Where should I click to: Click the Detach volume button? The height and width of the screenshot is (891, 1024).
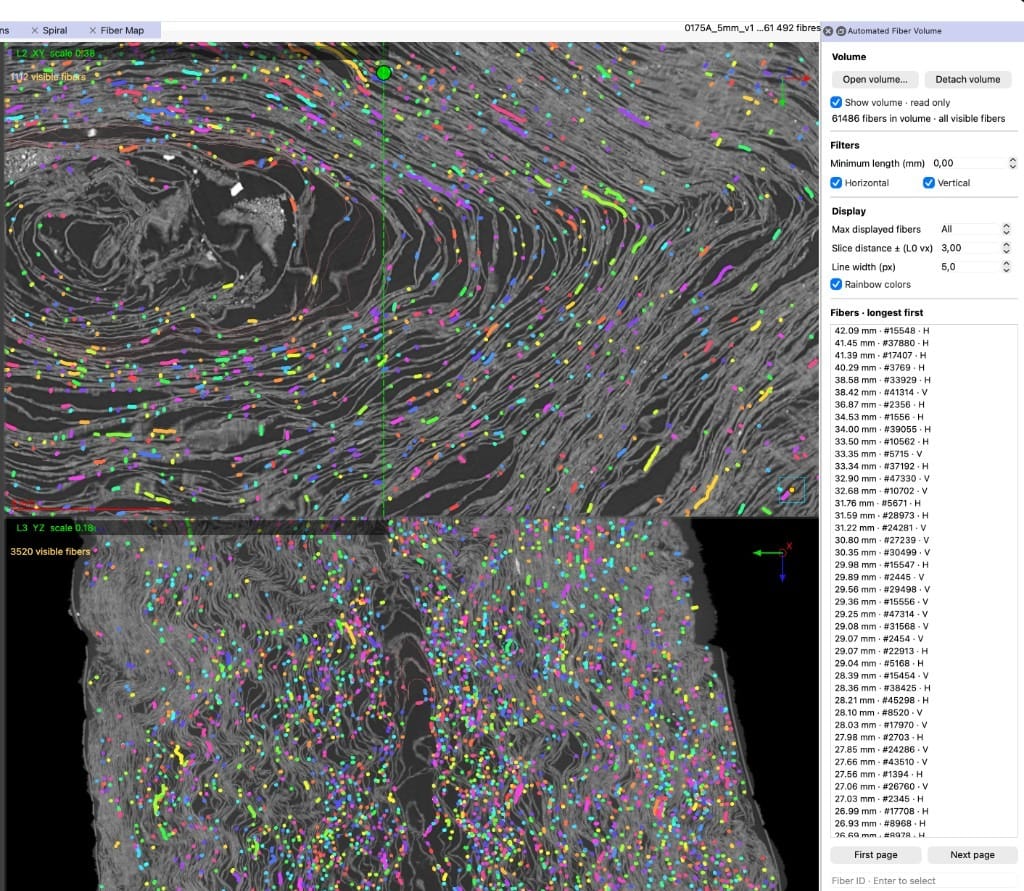click(x=968, y=79)
